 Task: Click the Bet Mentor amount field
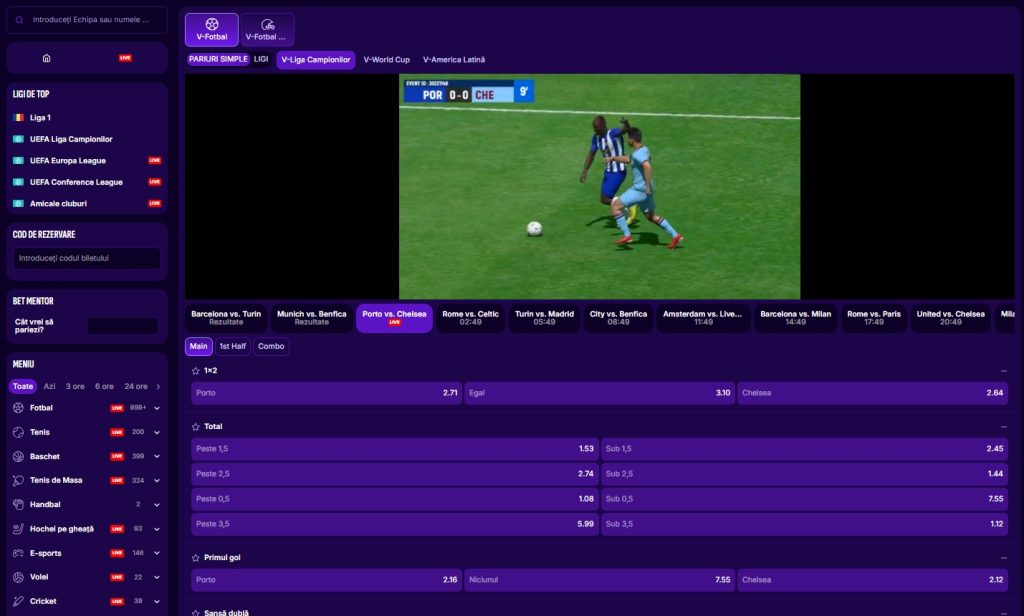pyautogui.click(x=123, y=325)
